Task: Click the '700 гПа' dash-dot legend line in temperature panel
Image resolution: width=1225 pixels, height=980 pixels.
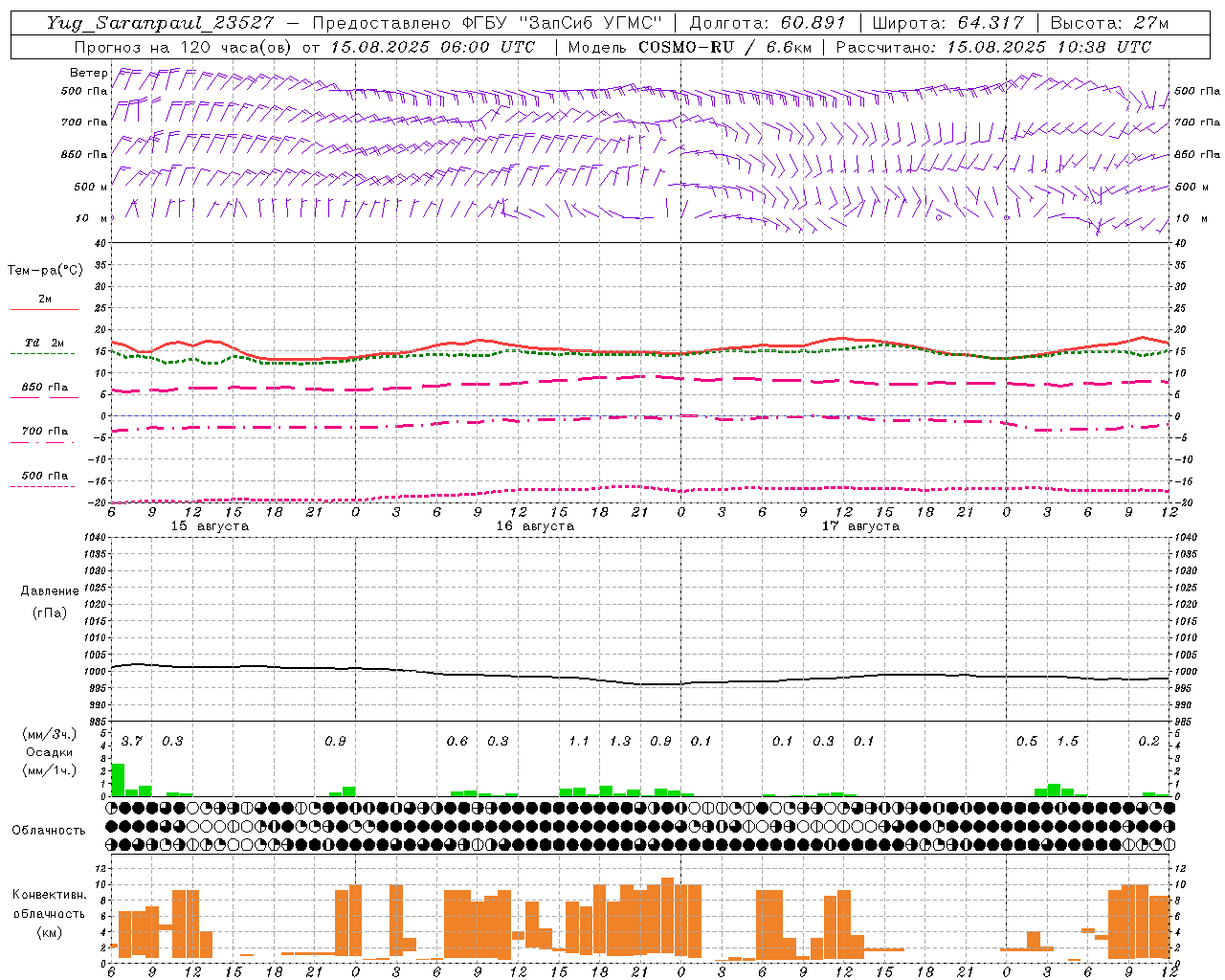Action: (x=42, y=442)
